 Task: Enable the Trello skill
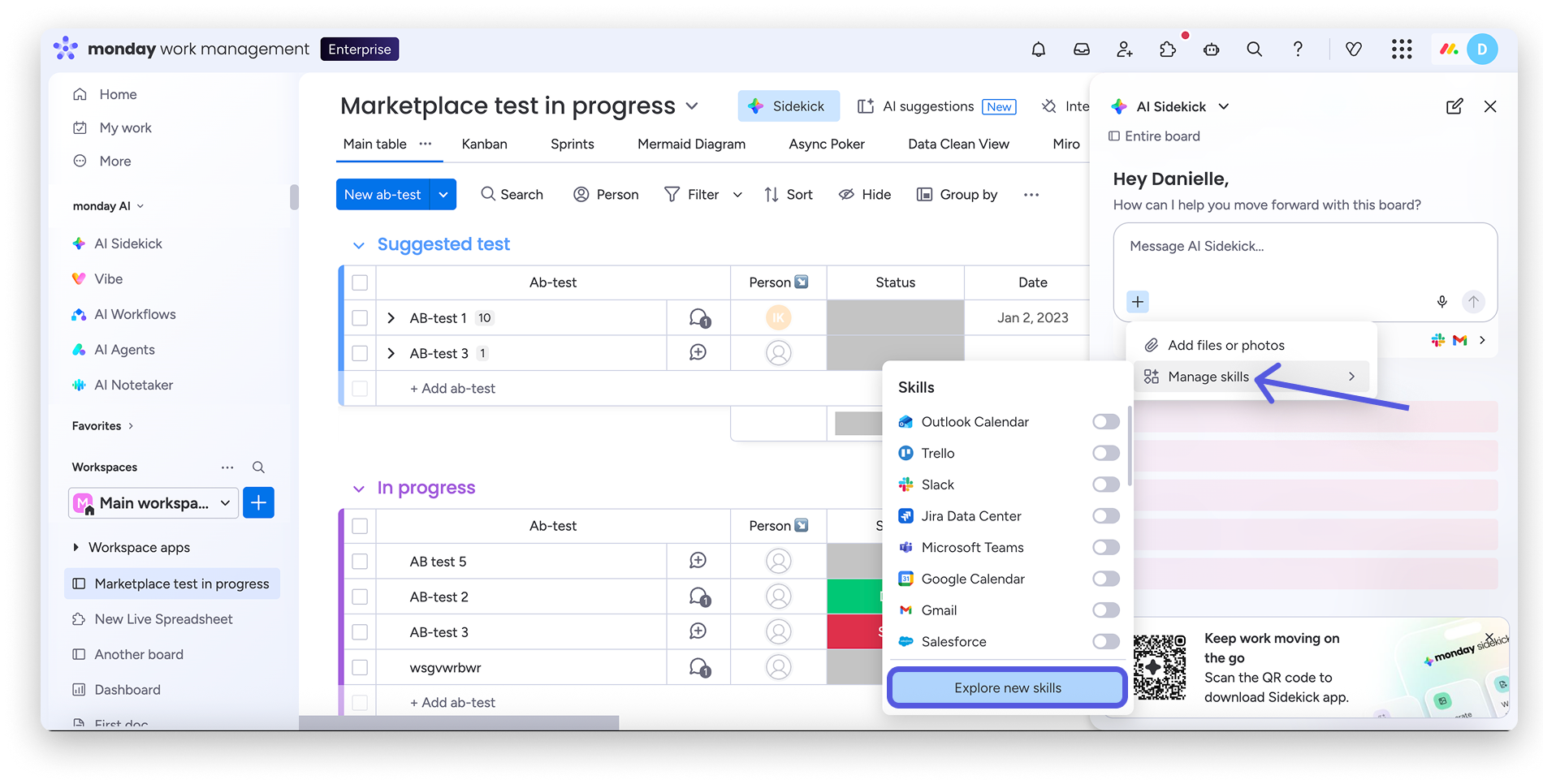(x=1106, y=454)
